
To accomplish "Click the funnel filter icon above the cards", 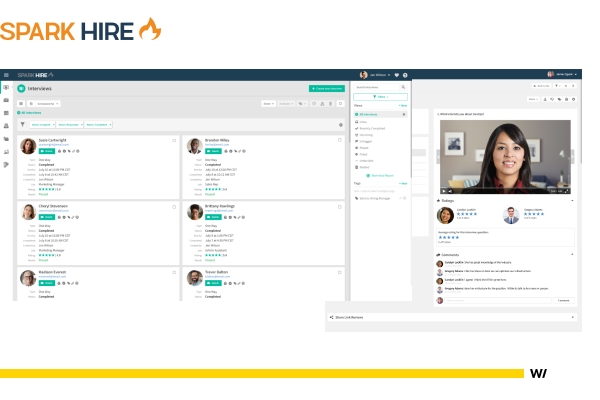I will point(21,124).
